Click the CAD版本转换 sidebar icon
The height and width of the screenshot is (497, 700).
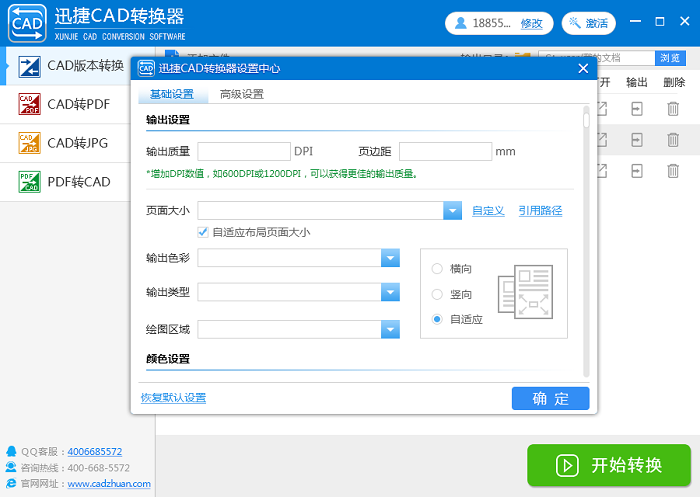[x=29, y=67]
